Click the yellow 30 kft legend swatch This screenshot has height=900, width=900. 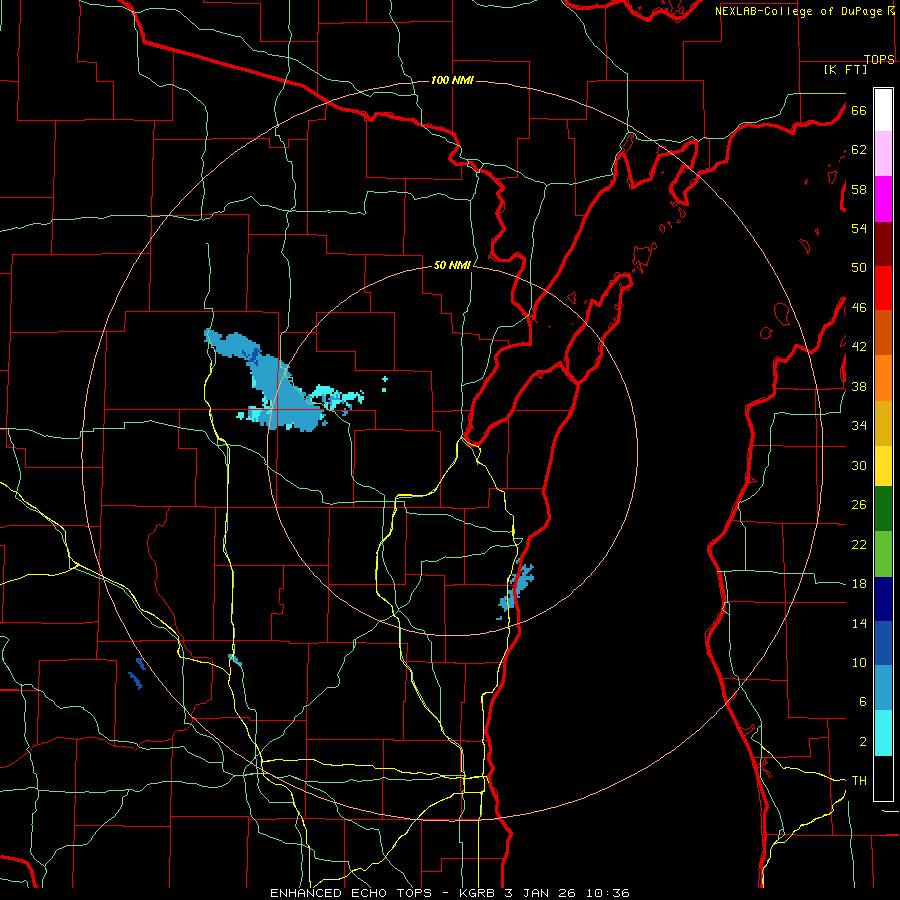[x=883, y=465]
